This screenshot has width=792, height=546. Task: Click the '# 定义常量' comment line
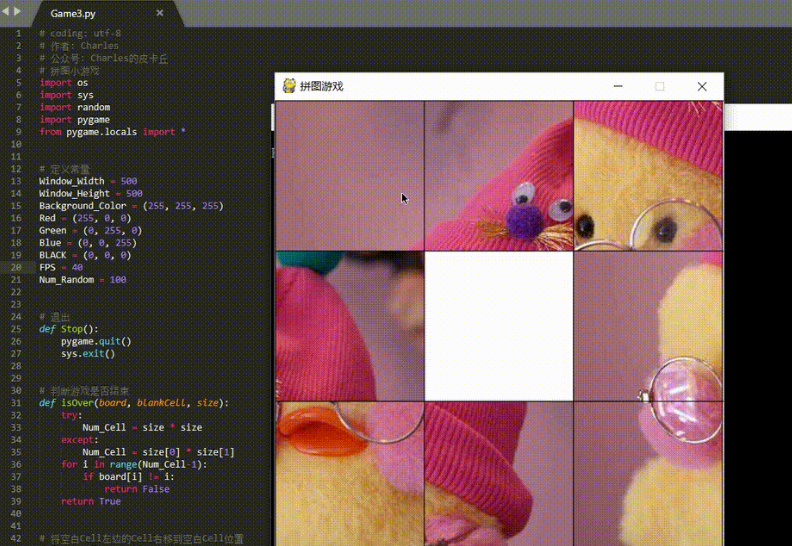click(x=64, y=169)
